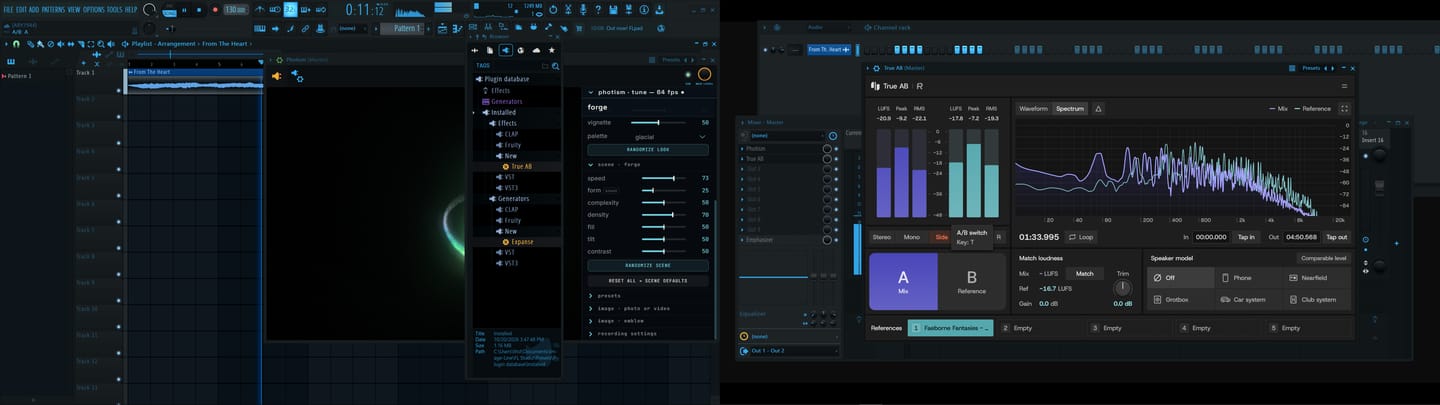The image size is (1440, 405).
Task: Select the Nearfield speaker model
Action: (1319, 278)
